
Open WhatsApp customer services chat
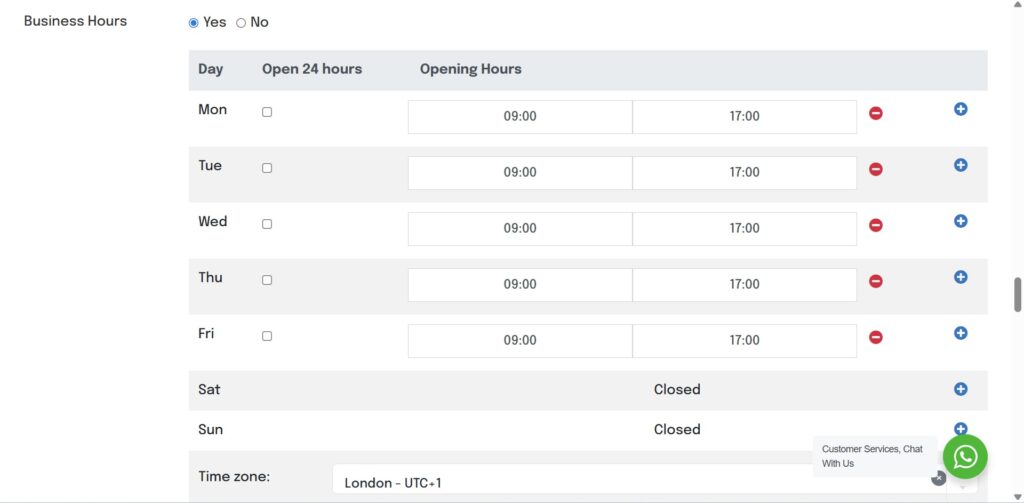(965, 457)
